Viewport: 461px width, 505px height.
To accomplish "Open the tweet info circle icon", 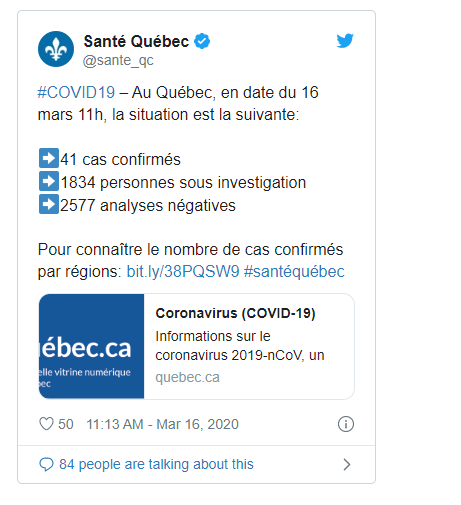I will [x=346, y=424].
